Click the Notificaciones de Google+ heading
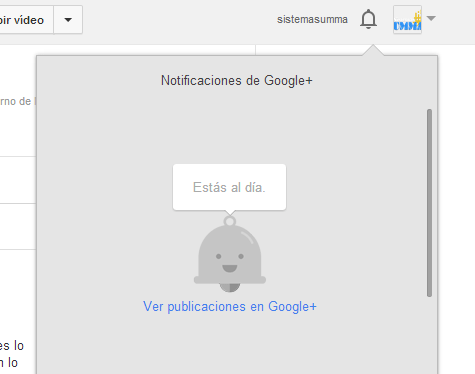 pyautogui.click(x=237, y=81)
